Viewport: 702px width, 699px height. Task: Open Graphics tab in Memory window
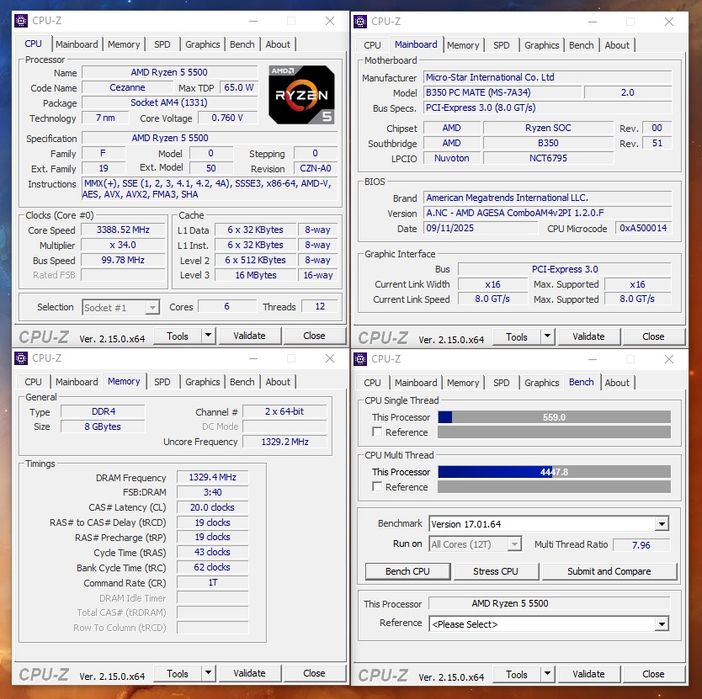pyautogui.click(x=202, y=382)
